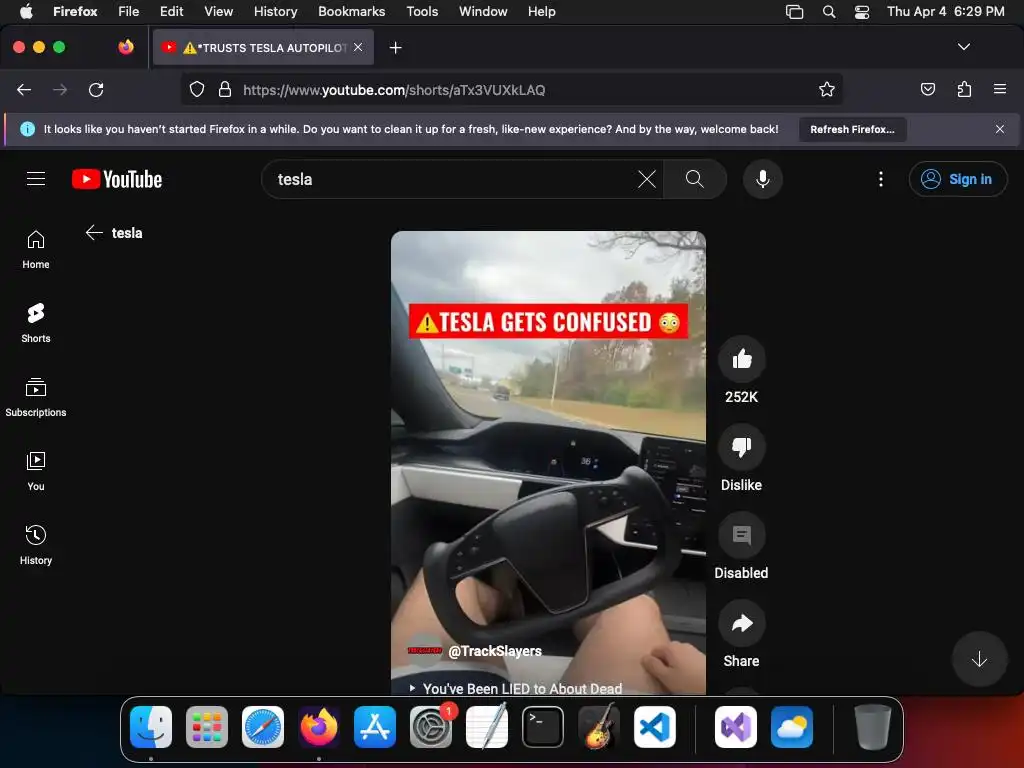Dislike this short

click(741, 447)
